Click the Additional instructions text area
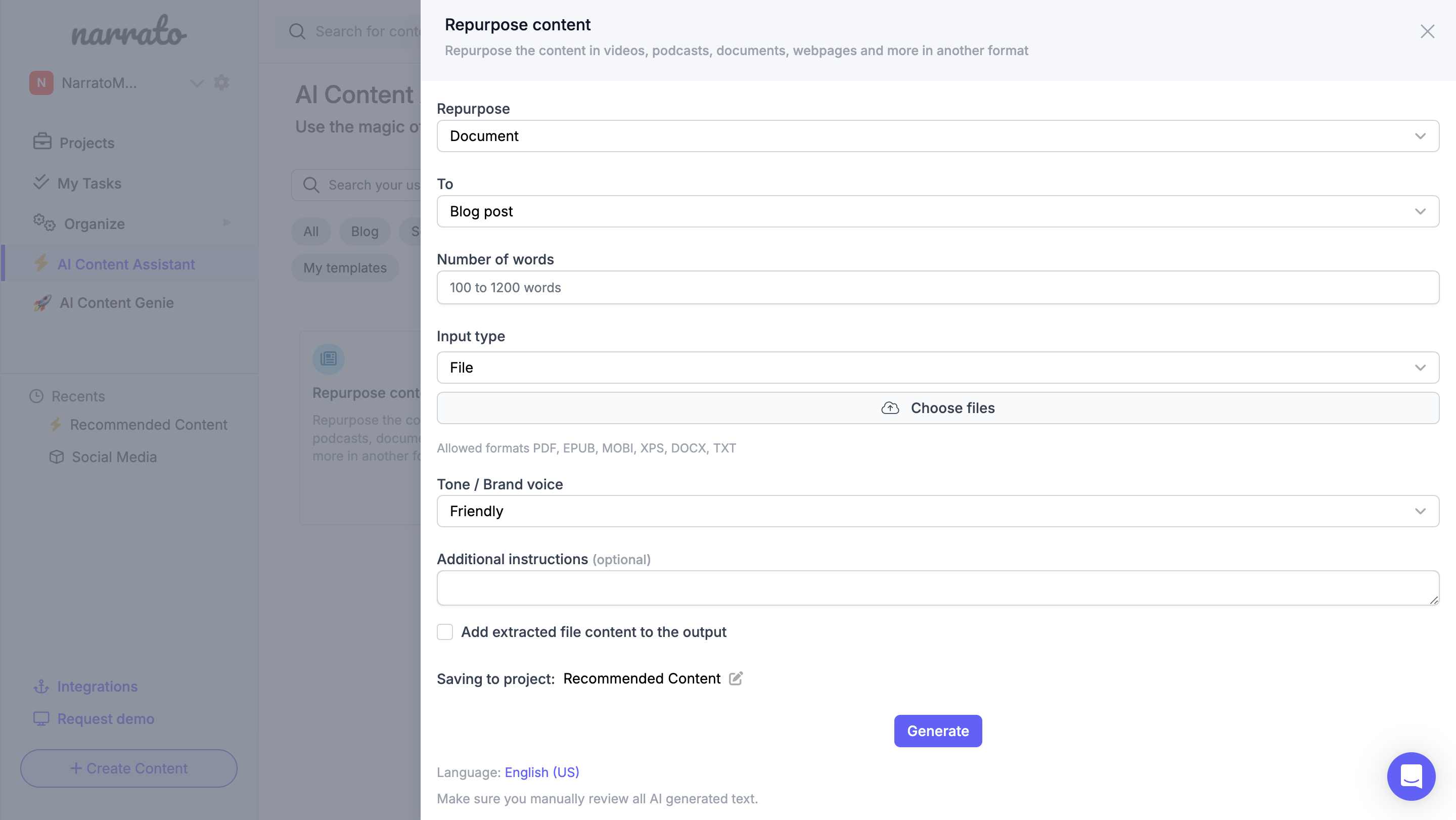 point(938,588)
